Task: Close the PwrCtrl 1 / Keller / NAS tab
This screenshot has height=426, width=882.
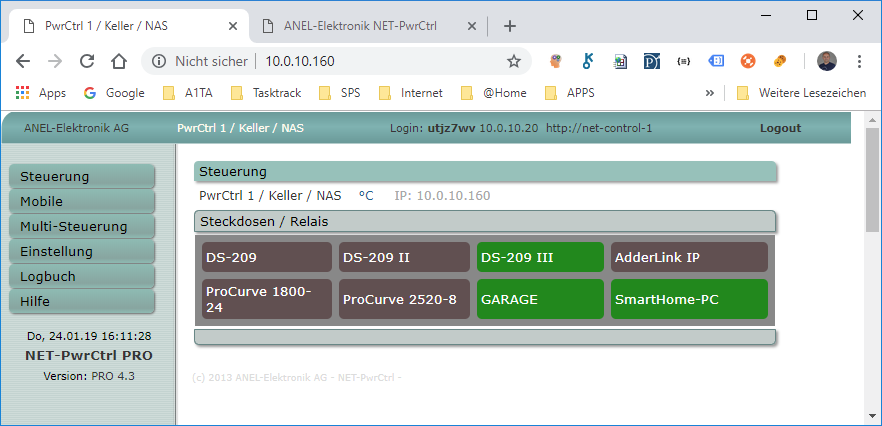Action: point(233,26)
